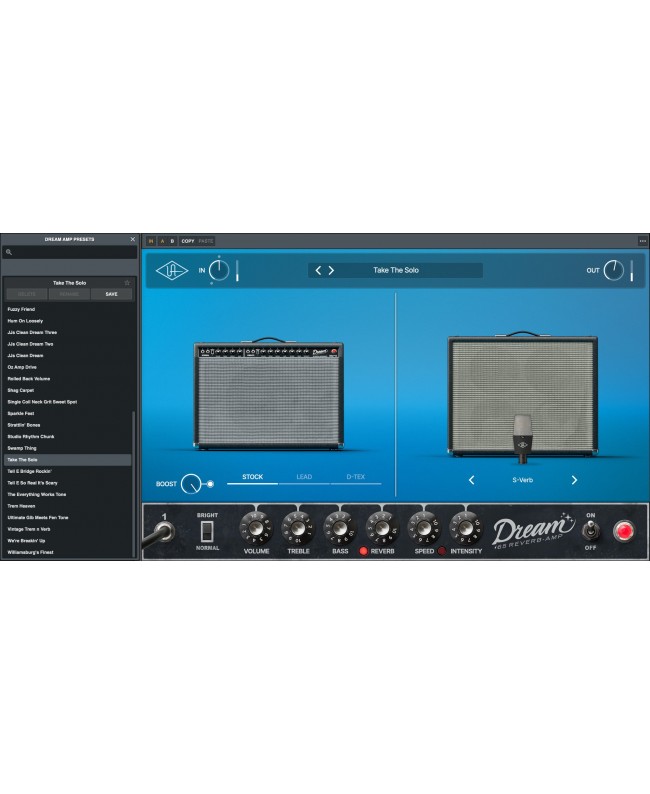
Task: Select Single Coil Neck Grit Sweet Spot preset
Action: click(67, 402)
